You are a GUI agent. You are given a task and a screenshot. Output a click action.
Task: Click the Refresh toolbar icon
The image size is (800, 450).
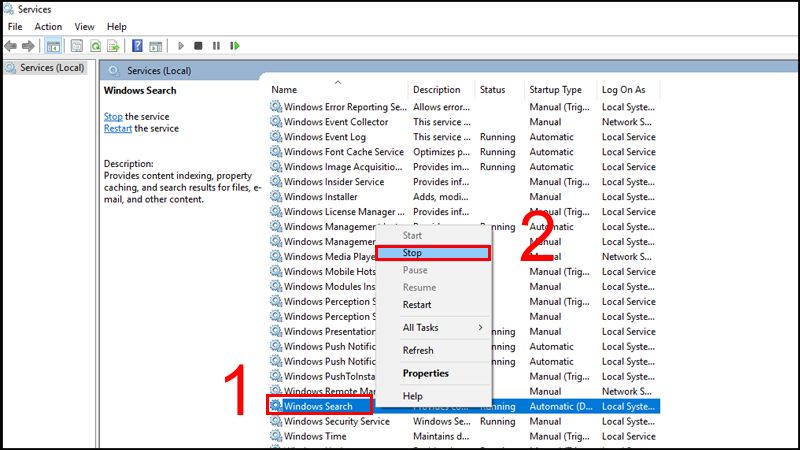[x=95, y=46]
